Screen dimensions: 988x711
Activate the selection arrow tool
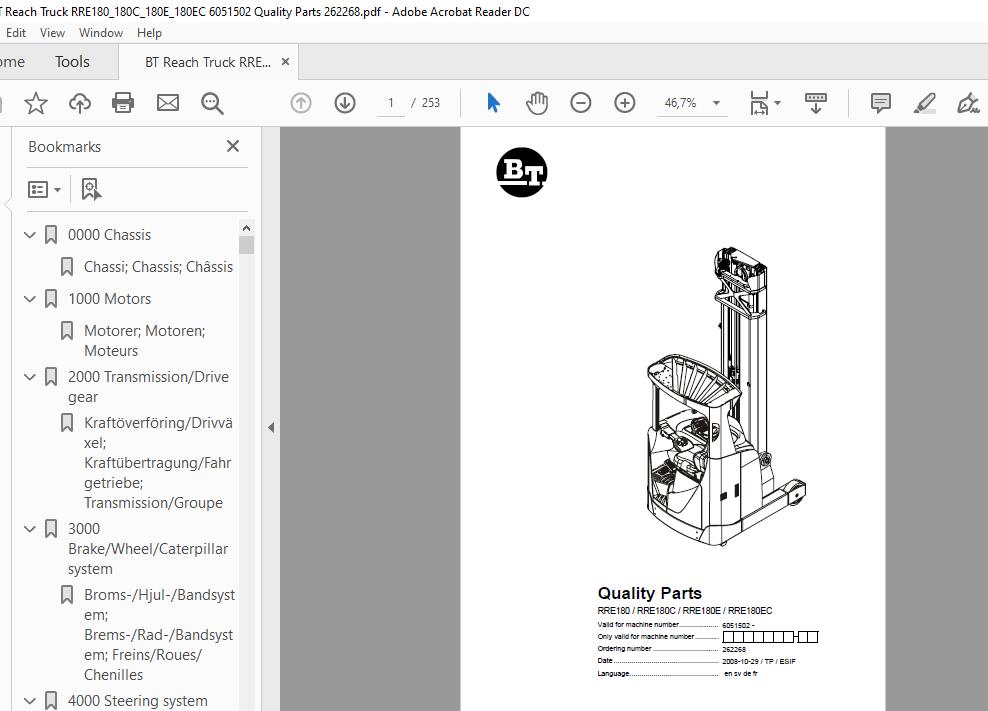click(493, 103)
